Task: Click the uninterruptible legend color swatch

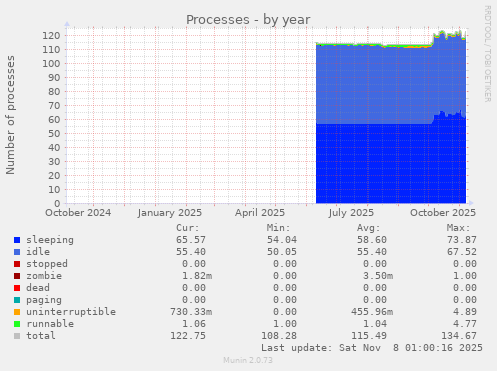Action: (17, 312)
